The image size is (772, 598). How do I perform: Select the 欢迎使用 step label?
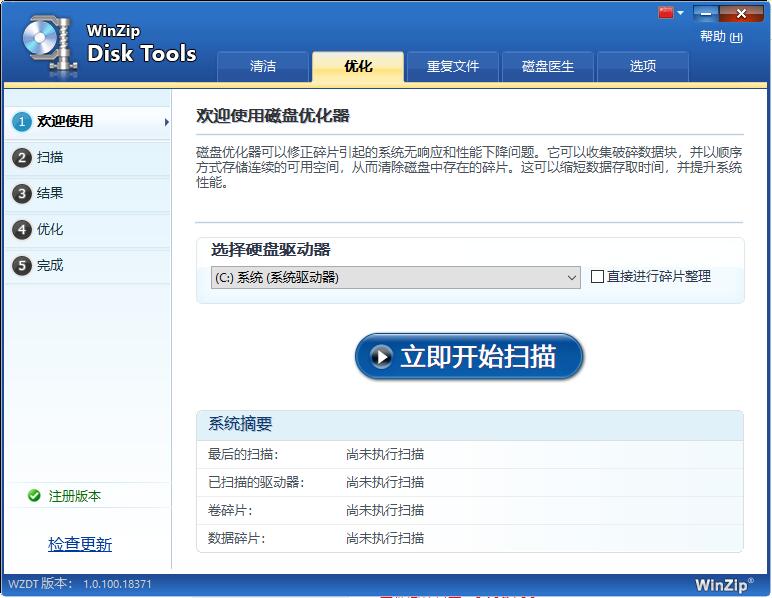[x=65, y=121]
